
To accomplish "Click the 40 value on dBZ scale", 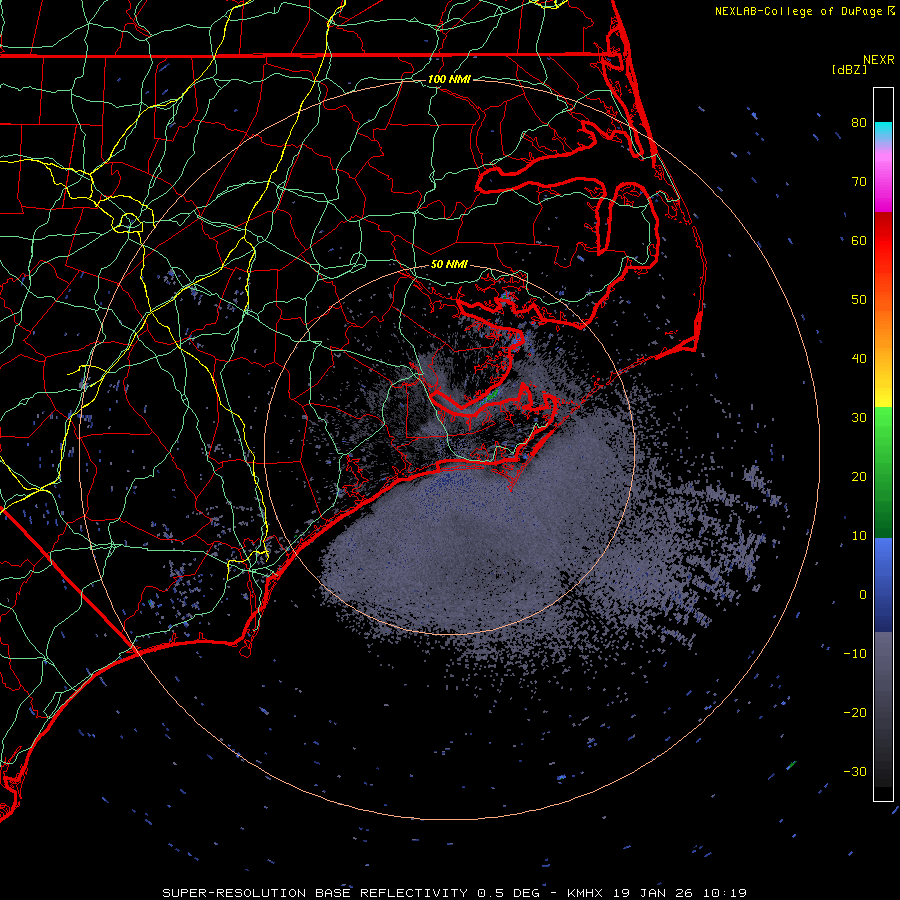I will click(859, 359).
